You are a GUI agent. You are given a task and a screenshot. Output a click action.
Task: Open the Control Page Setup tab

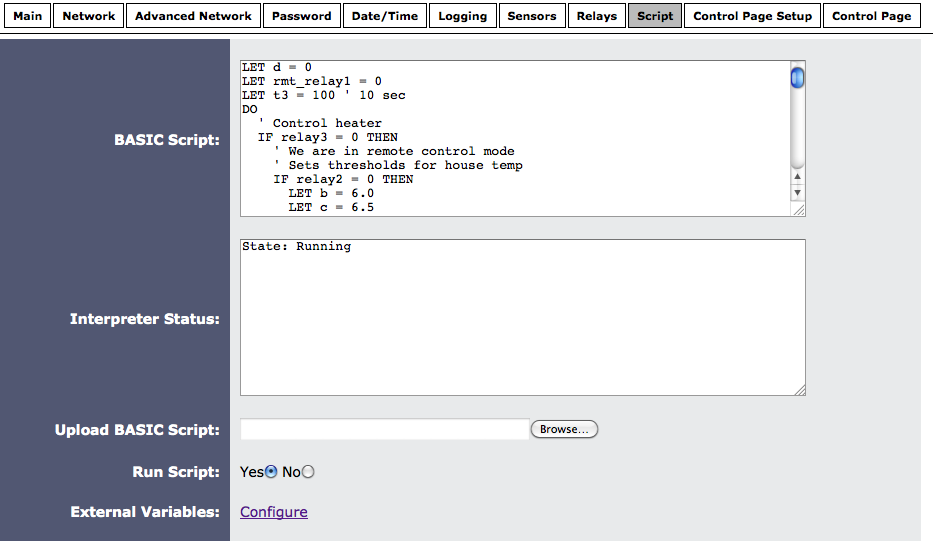pyautogui.click(x=752, y=16)
